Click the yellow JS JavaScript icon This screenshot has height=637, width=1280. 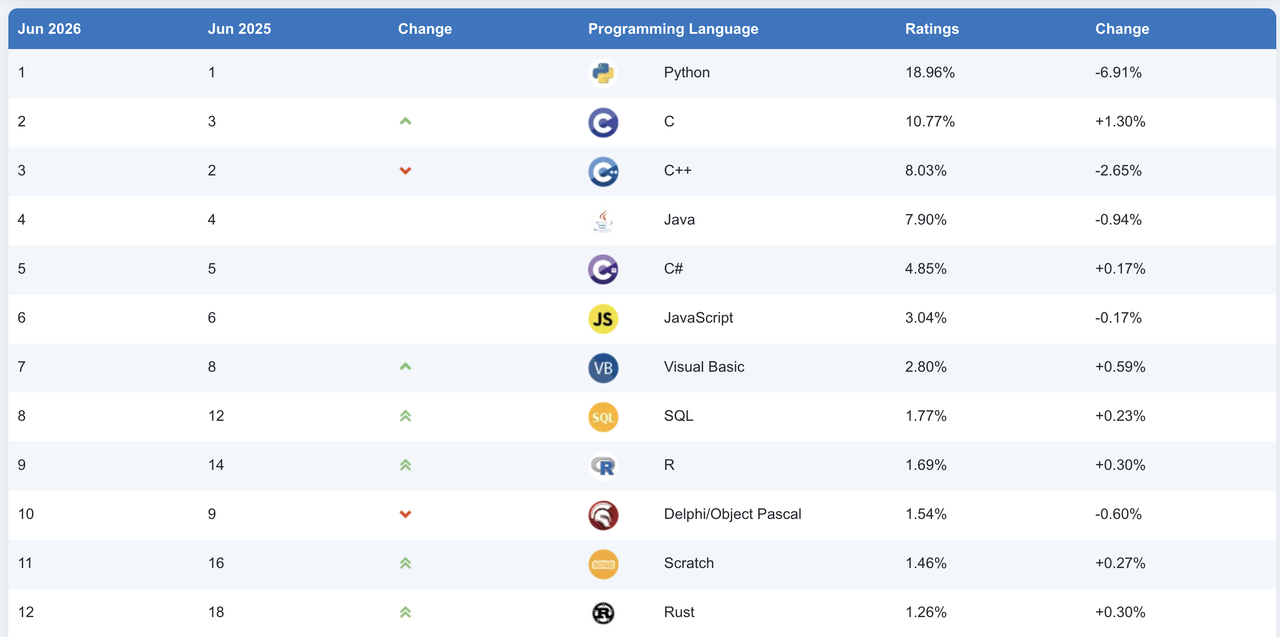coord(603,318)
